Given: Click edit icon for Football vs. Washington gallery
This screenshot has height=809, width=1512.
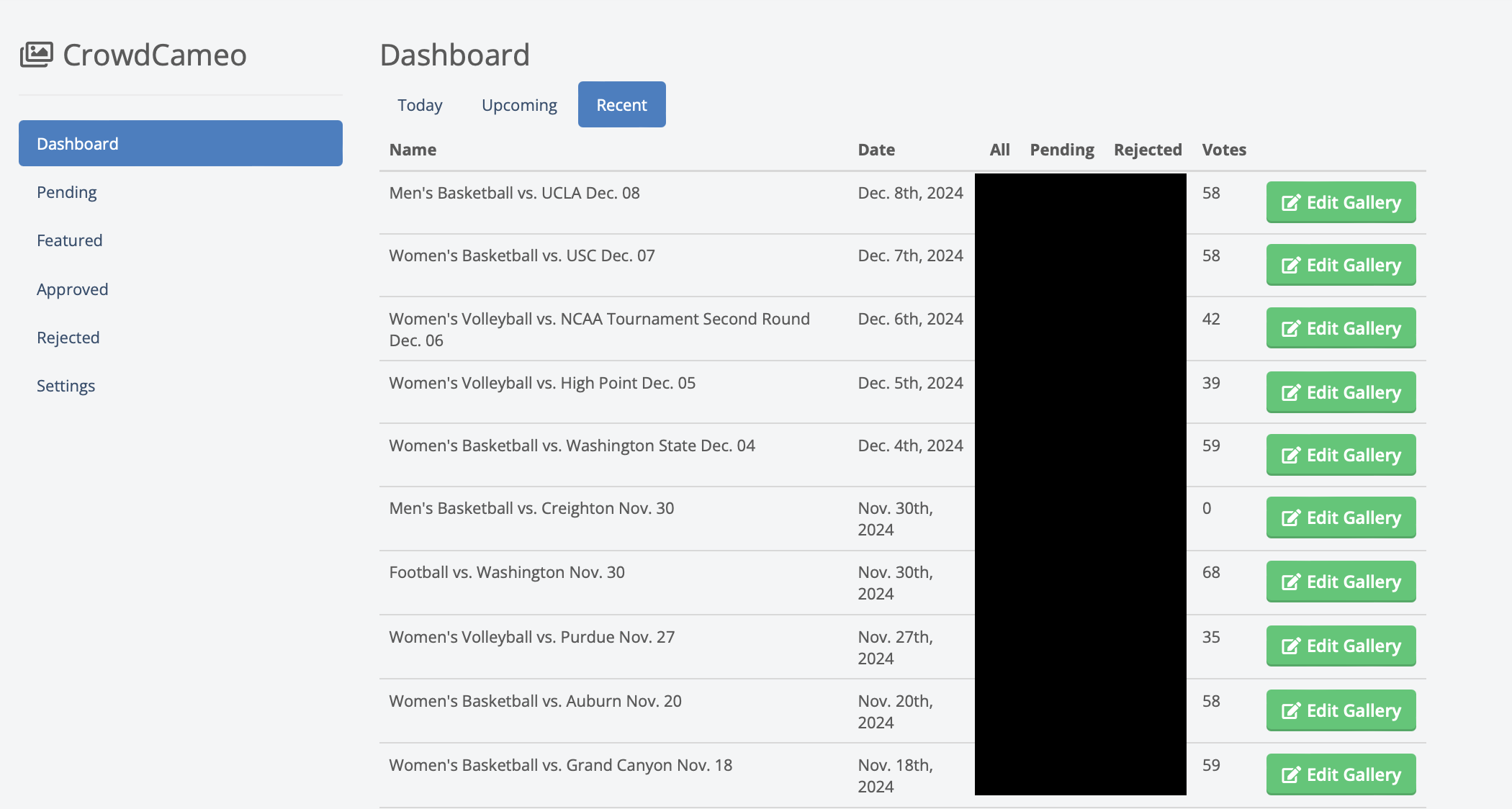Looking at the screenshot, I should (x=1291, y=582).
